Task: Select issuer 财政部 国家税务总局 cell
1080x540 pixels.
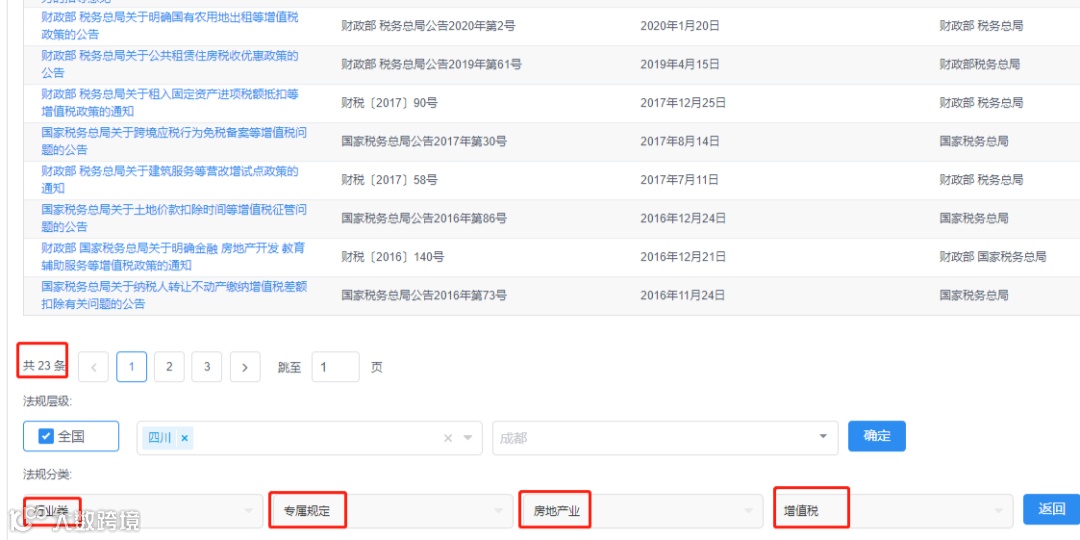Action: 993,258
